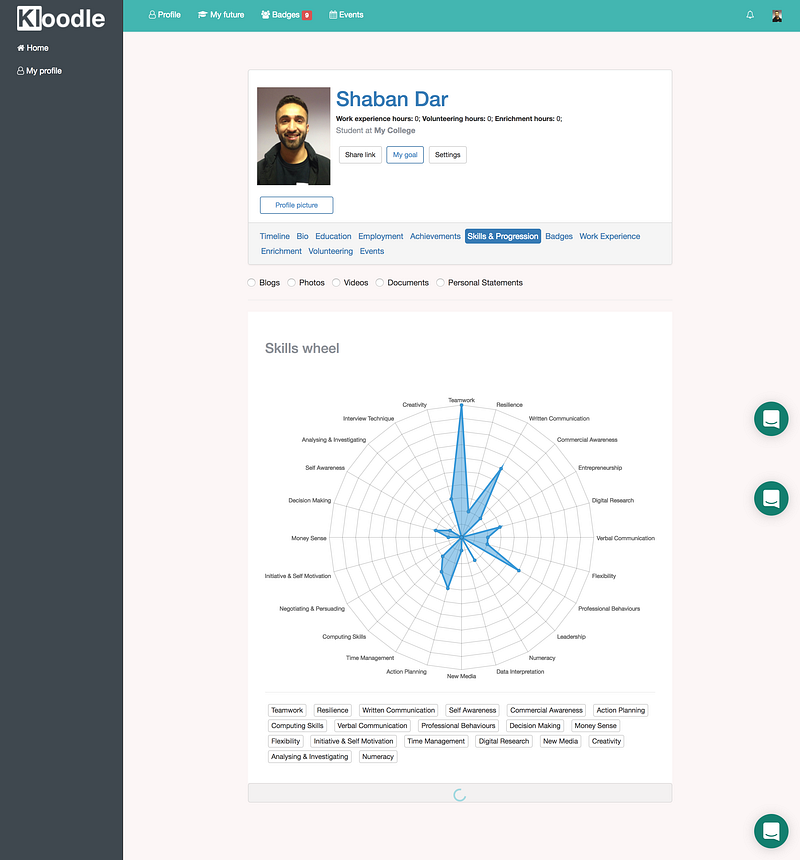Image resolution: width=800 pixels, height=860 pixels.
Task: Select the Photos radio button
Action: 292,283
